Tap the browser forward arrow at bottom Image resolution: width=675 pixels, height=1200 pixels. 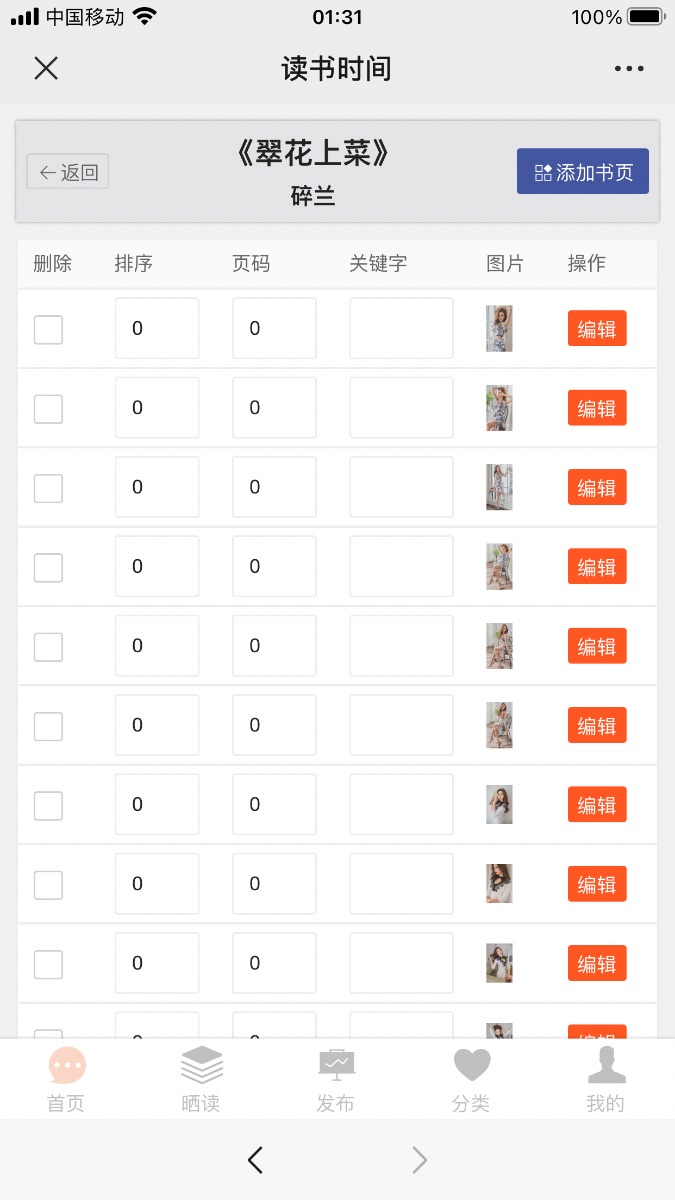click(x=420, y=1160)
